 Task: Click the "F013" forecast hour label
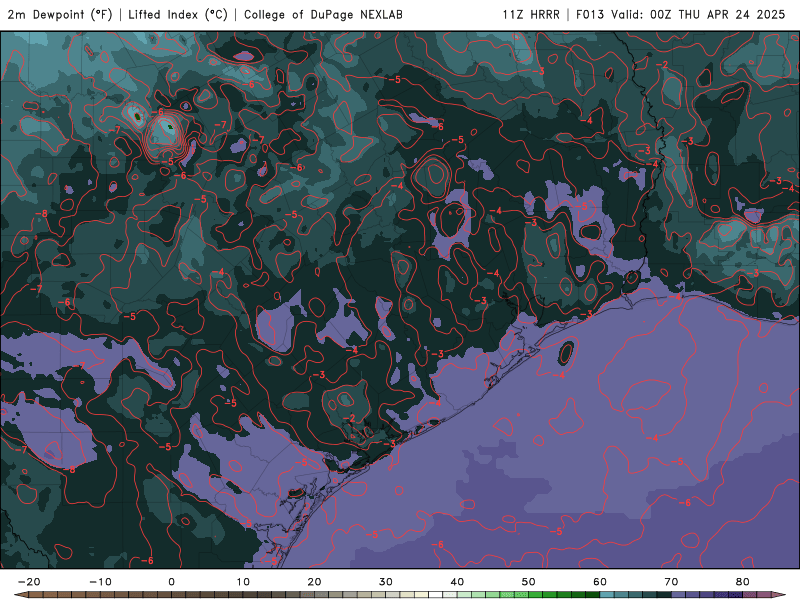[590, 14]
